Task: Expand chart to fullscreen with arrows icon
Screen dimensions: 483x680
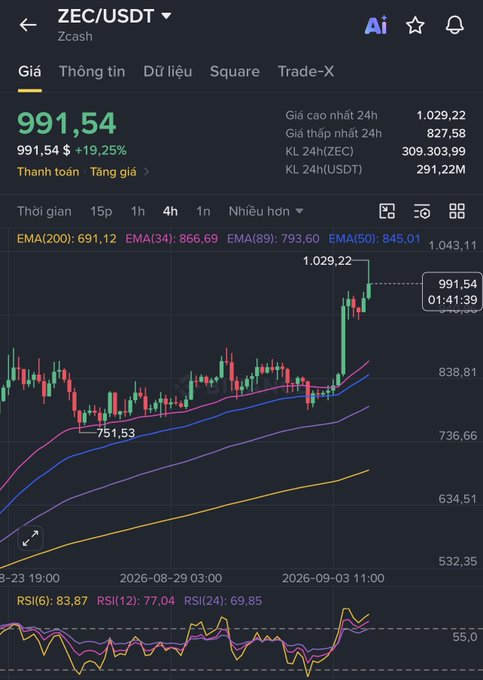Action: point(30,539)
